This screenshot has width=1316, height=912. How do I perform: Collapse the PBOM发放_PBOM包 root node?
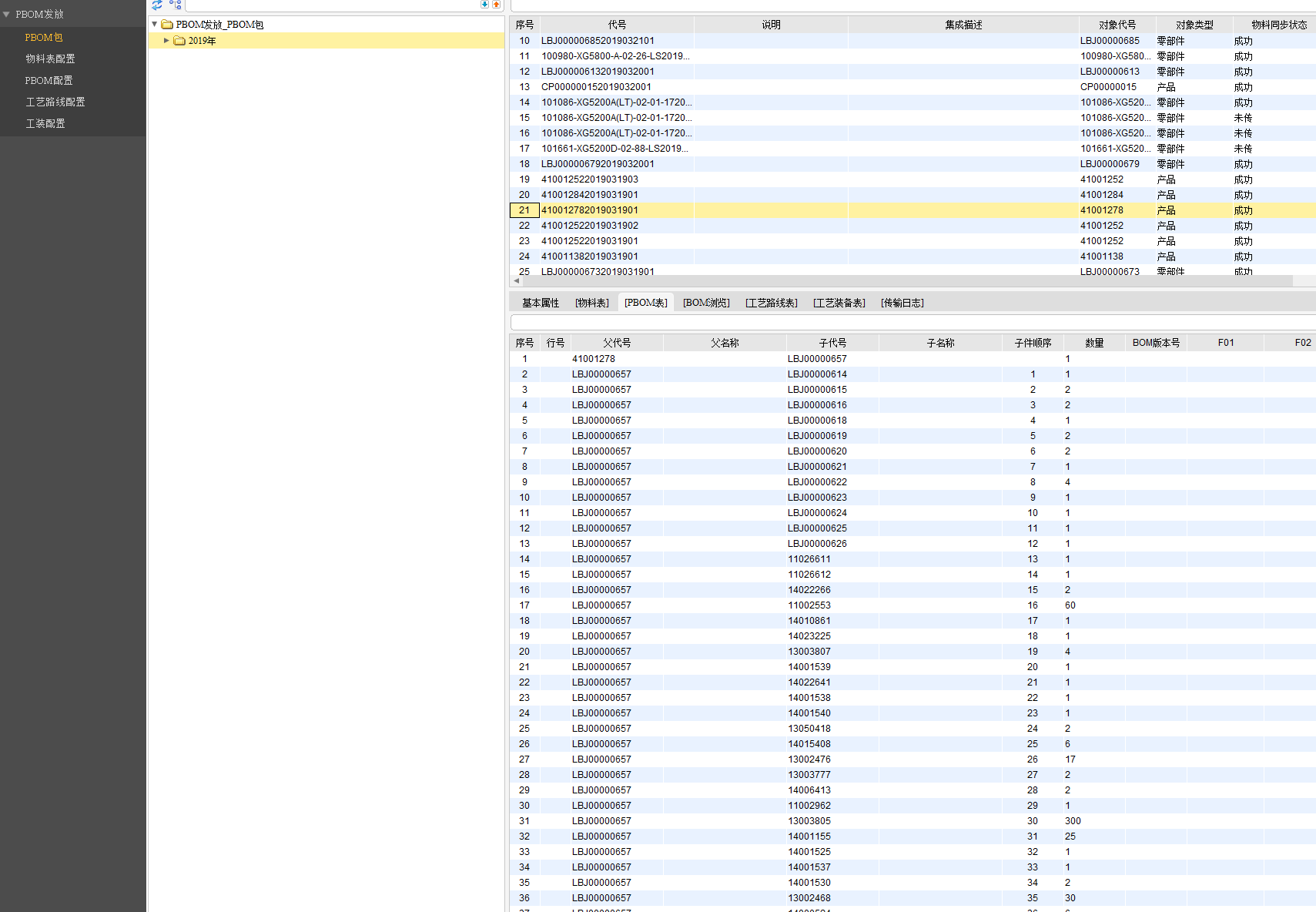pos(155,25)
